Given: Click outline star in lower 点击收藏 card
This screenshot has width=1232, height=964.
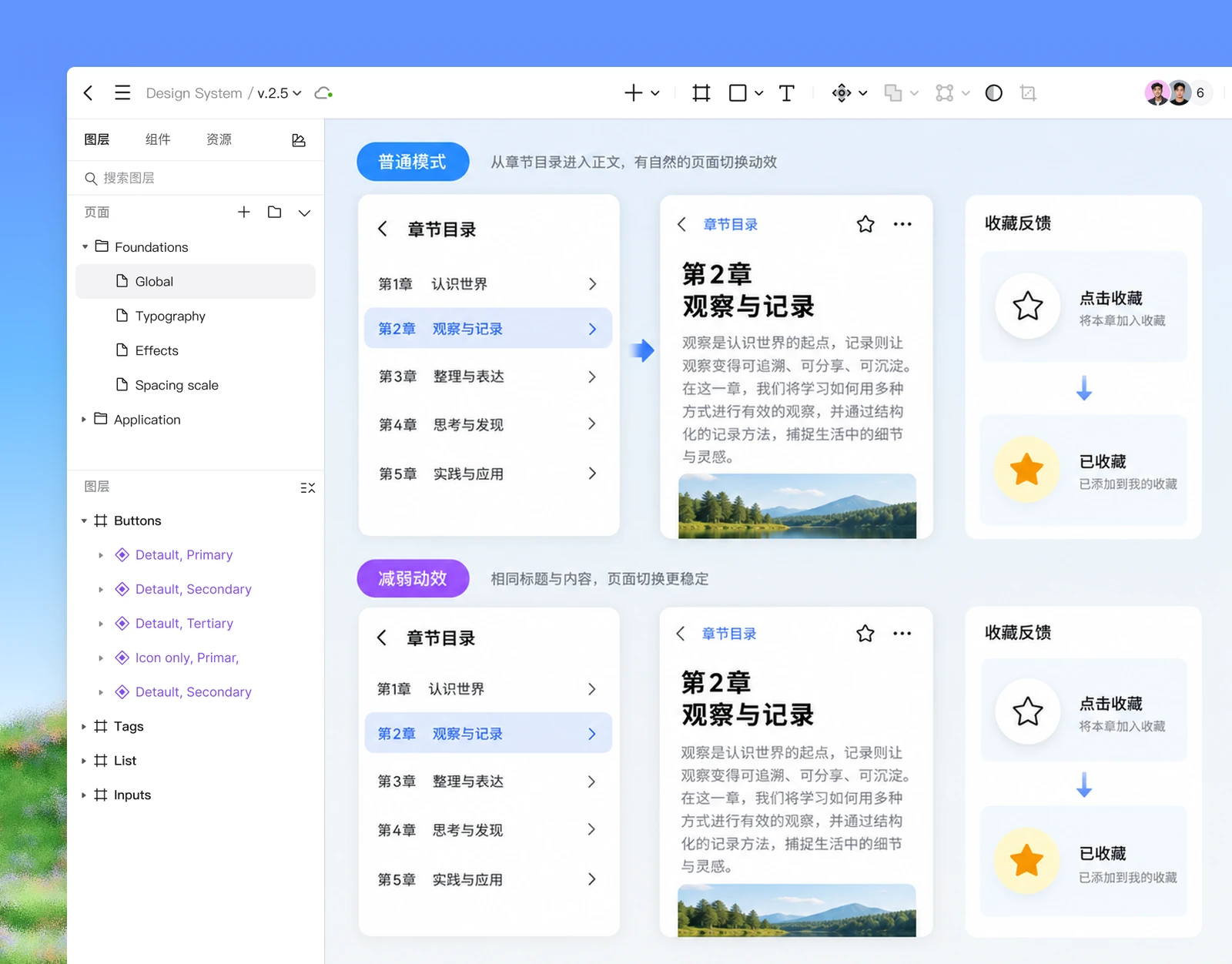Looking at the screenshot, I should click(x=1028, y=711).
